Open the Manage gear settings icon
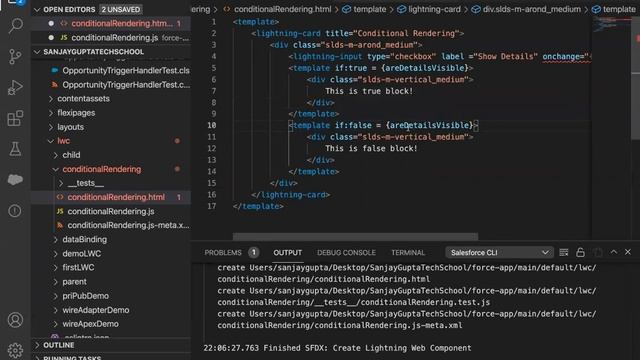 coord(15,350)
